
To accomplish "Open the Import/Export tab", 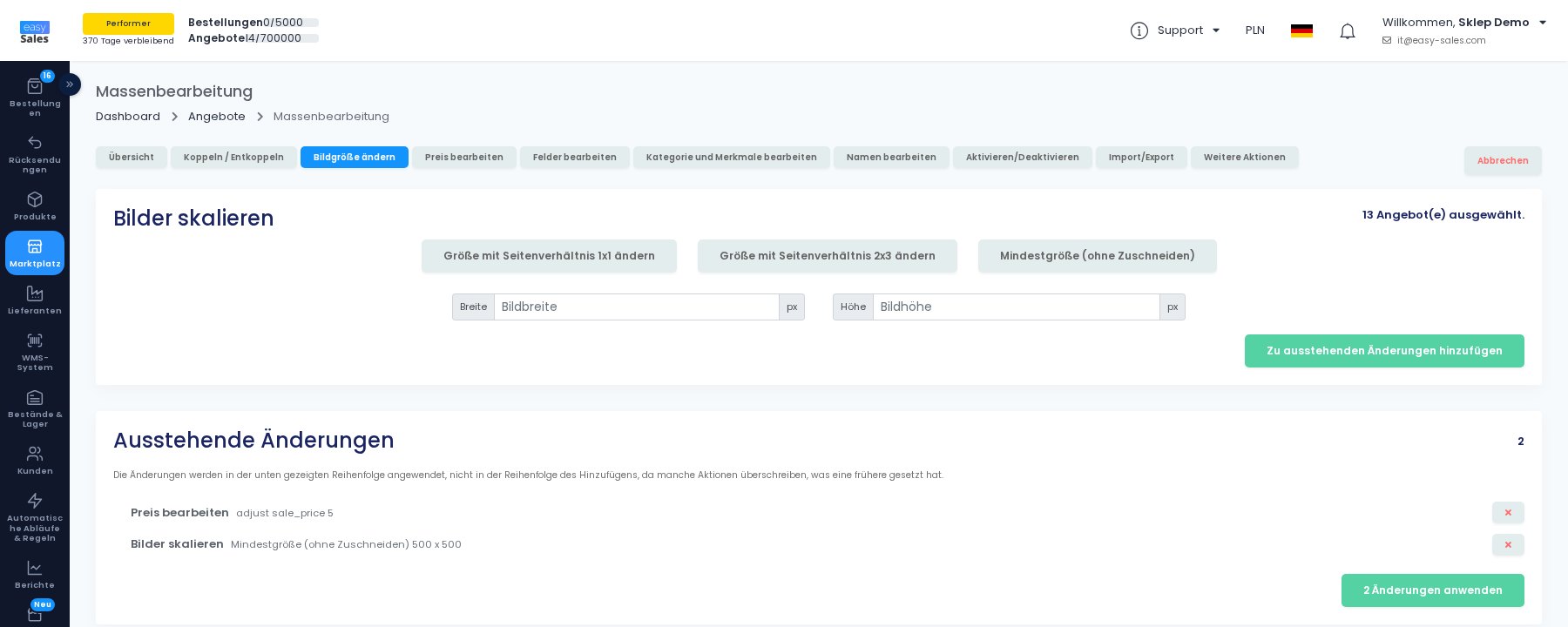I will (x=1141, y=158).
